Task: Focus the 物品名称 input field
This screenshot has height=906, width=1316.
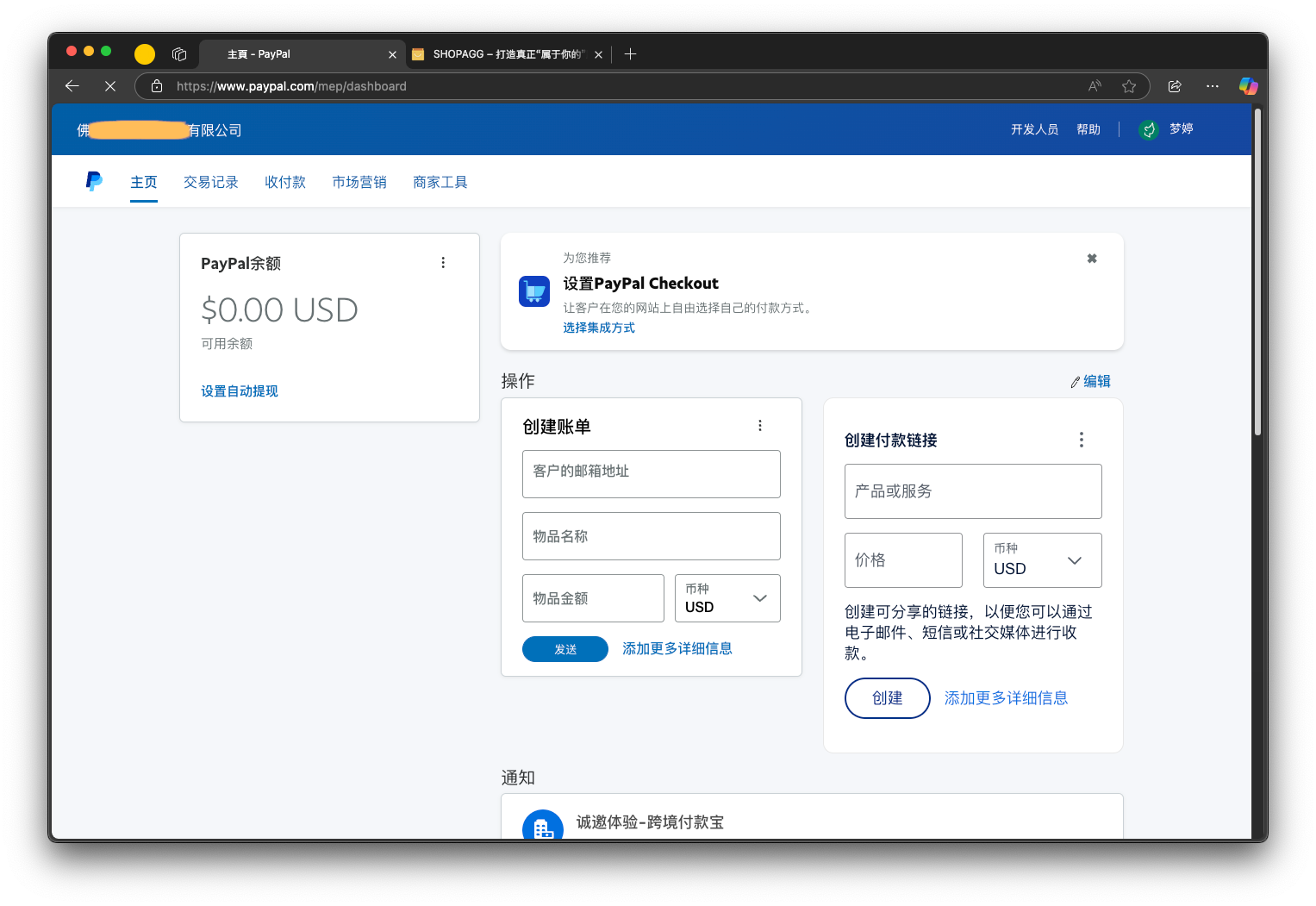Action: [x=652, y=536]
